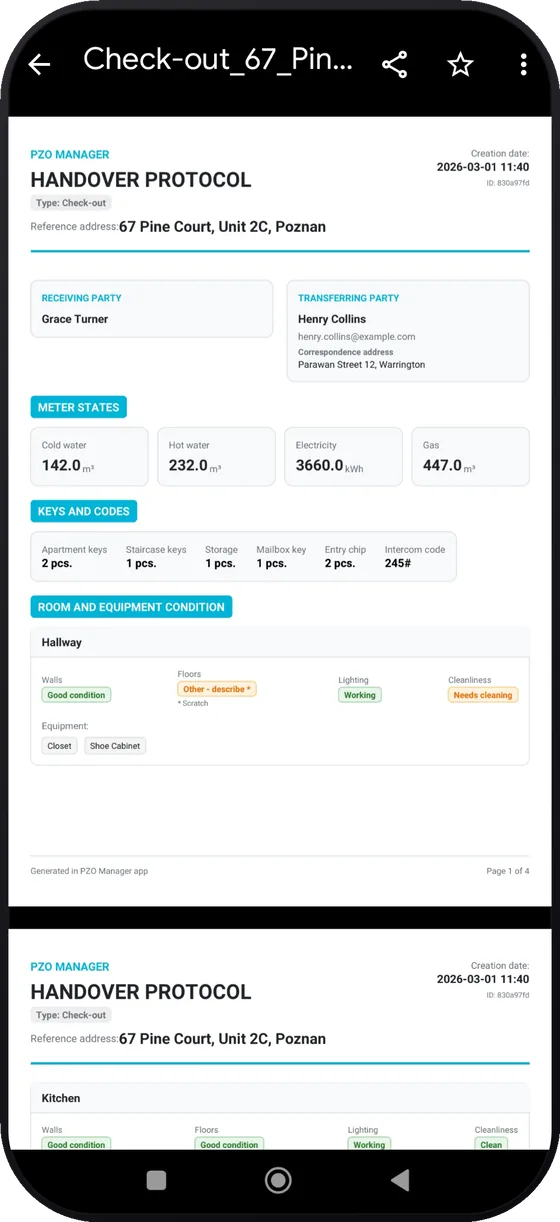Select the Grace Turner receiving party name
Viewport: 560px width, 1222px height.
(x=75, y=319)
